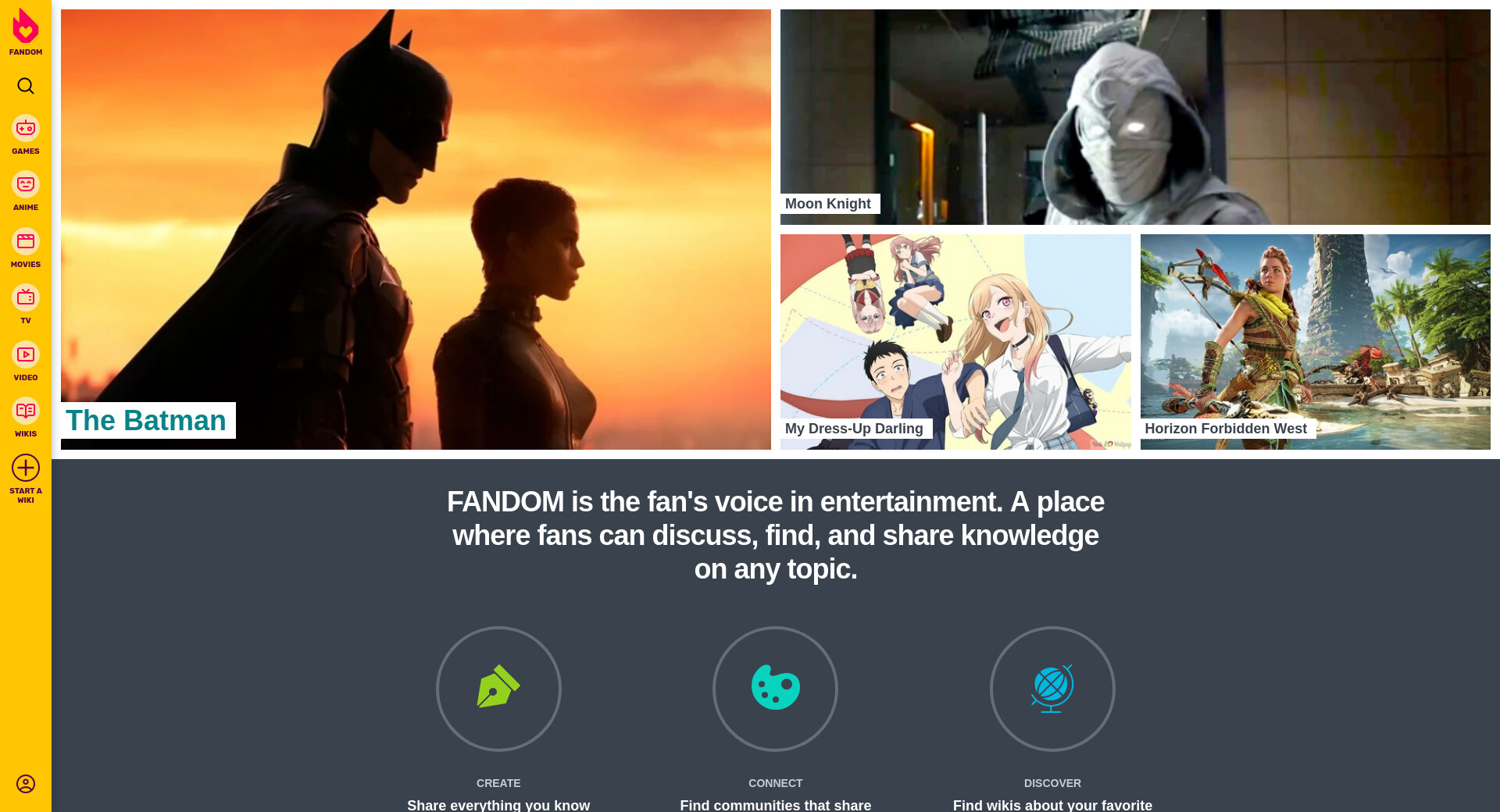Click the green pen Create icon
Screen dimensions: 1500x812
498,689
